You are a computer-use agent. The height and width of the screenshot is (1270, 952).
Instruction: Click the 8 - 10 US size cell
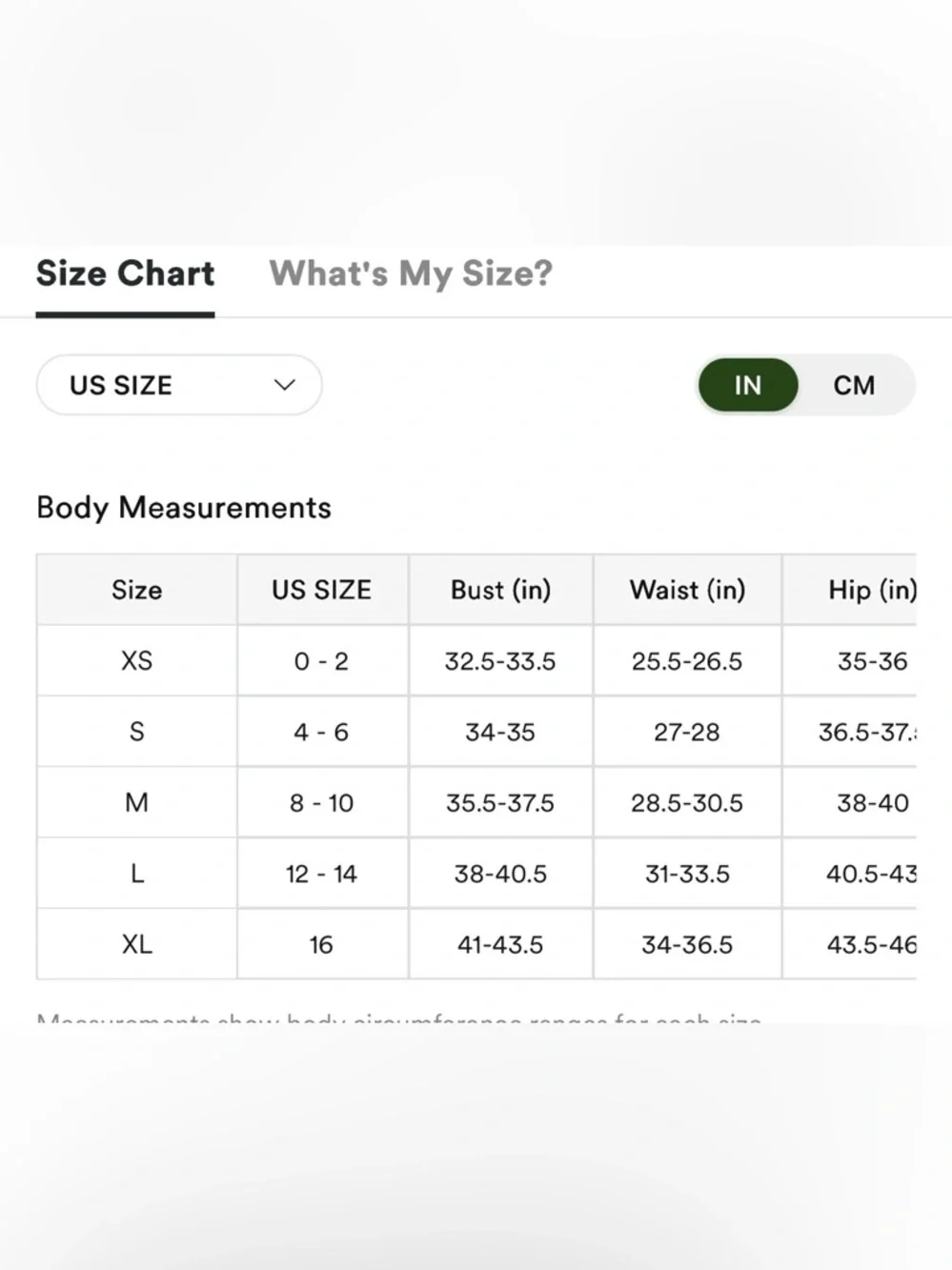point(321,803)
